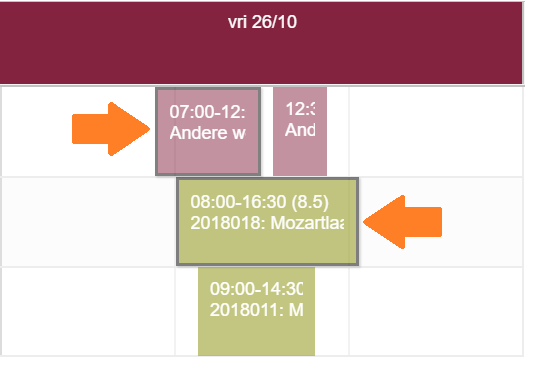The height and width of the screenshot is (387, 551).
Task: Select the 07:00-12 Andere w shift block
Action: click(208, 131)
